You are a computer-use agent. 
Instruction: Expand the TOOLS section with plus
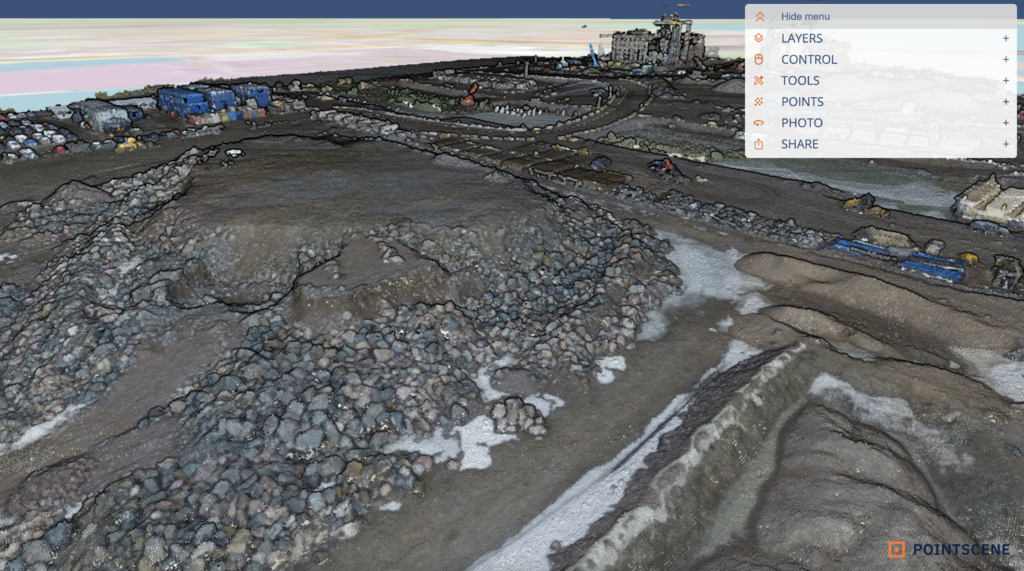pyautogui.click(x=1006, y=80)
